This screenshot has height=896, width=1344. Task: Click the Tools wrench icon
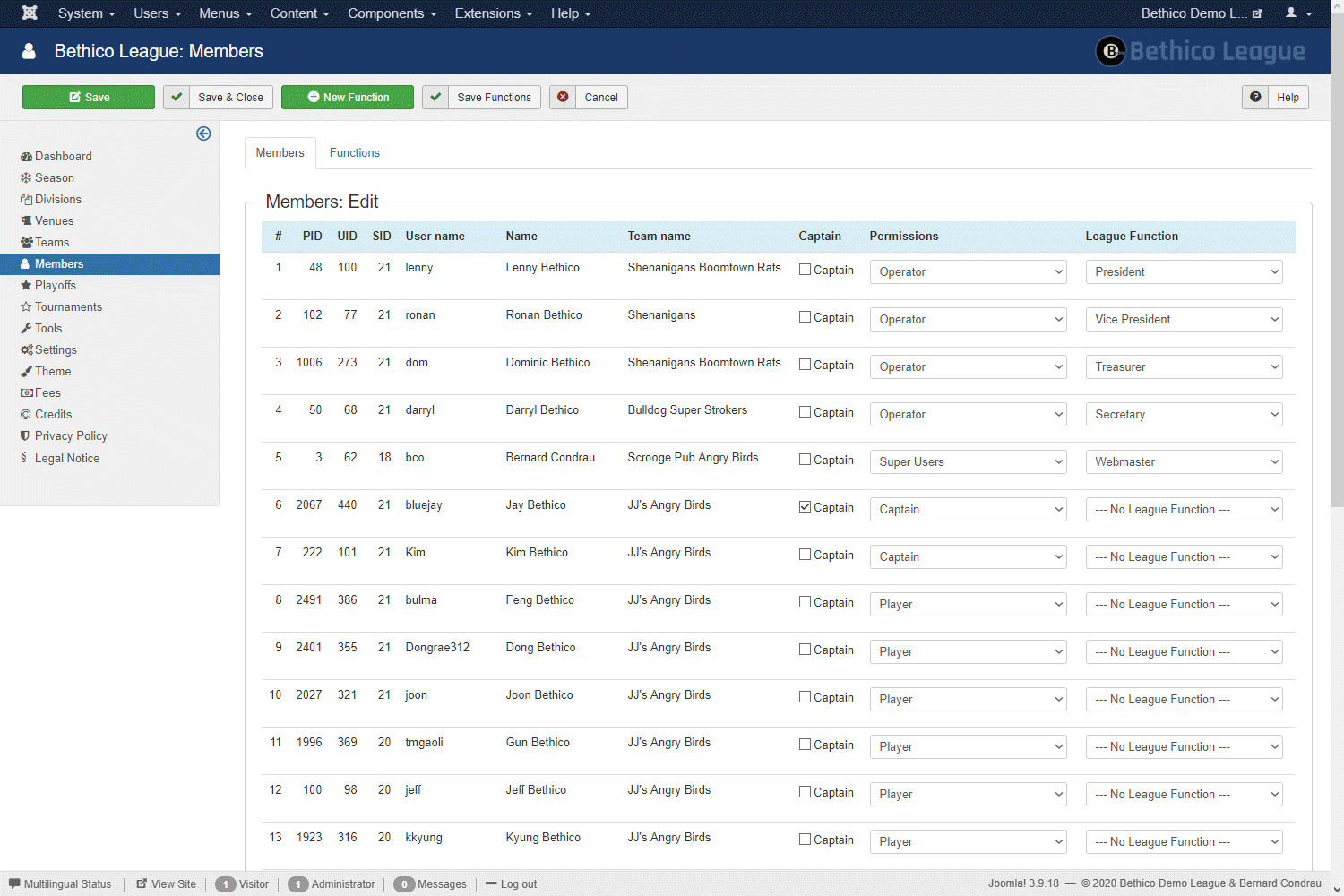(x=26, y=329)
